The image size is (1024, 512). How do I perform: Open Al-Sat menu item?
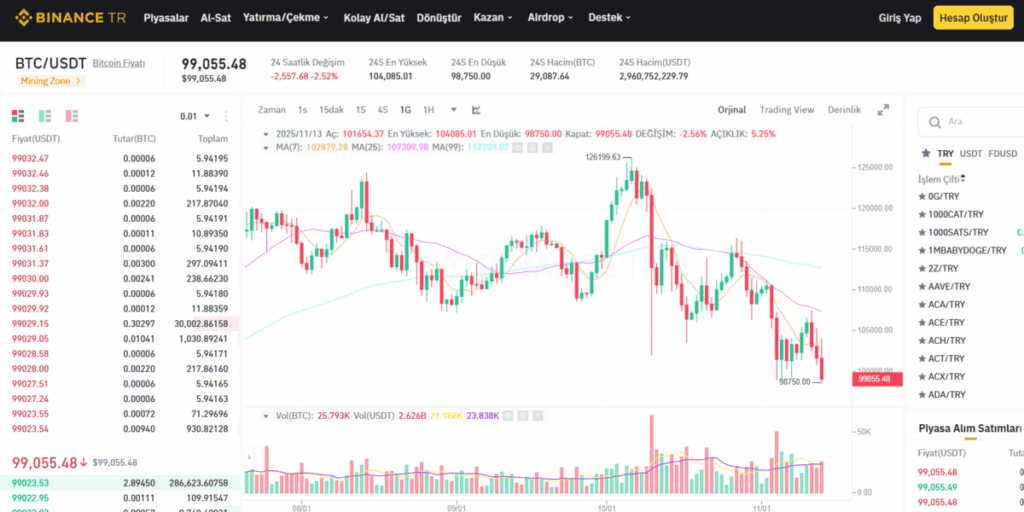coord(216,18)
